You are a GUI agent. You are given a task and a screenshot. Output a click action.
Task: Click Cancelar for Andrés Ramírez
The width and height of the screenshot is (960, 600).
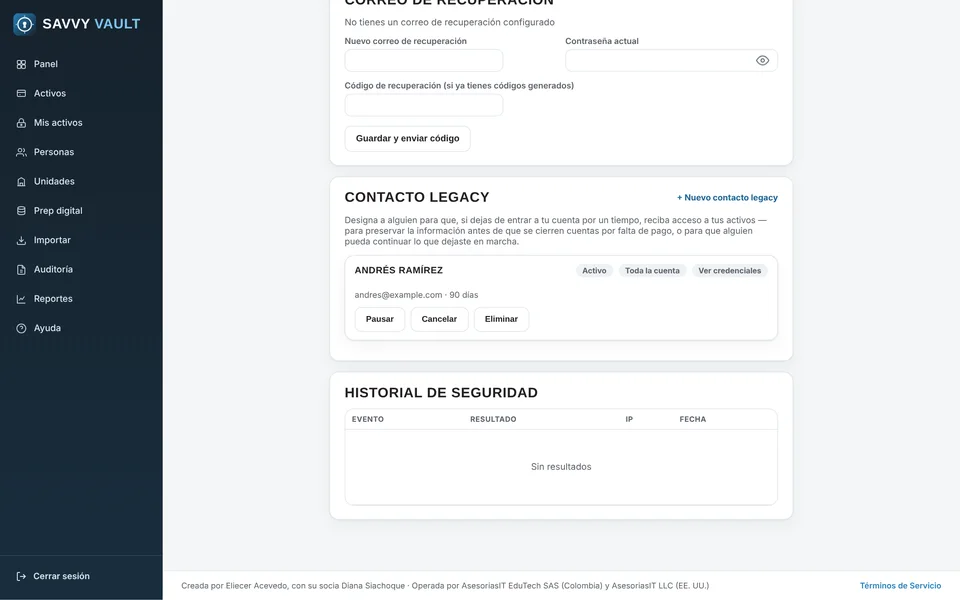[439, 319]
